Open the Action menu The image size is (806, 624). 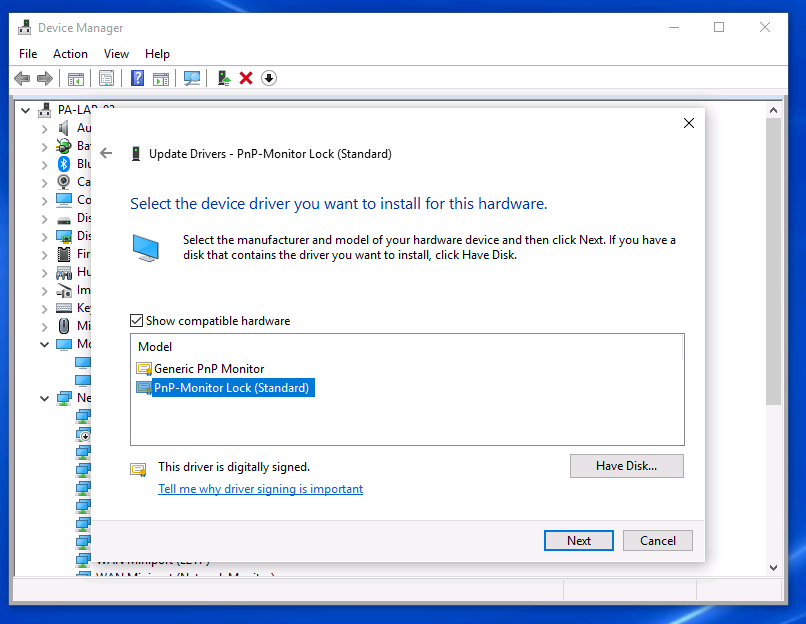coord(70,54)
